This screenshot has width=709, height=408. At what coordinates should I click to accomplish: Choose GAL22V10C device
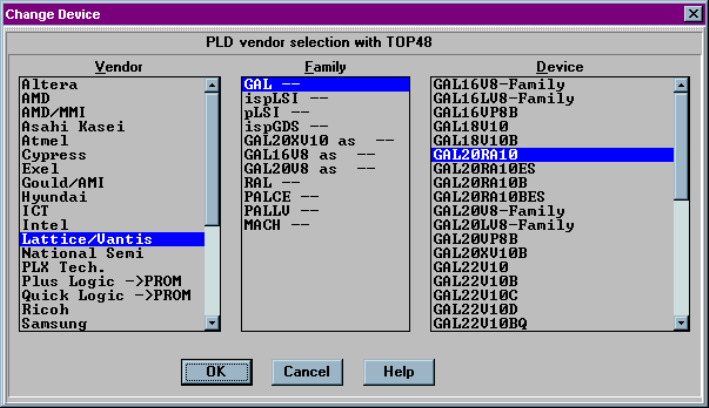pyautogui.click(x=553, y=295)
